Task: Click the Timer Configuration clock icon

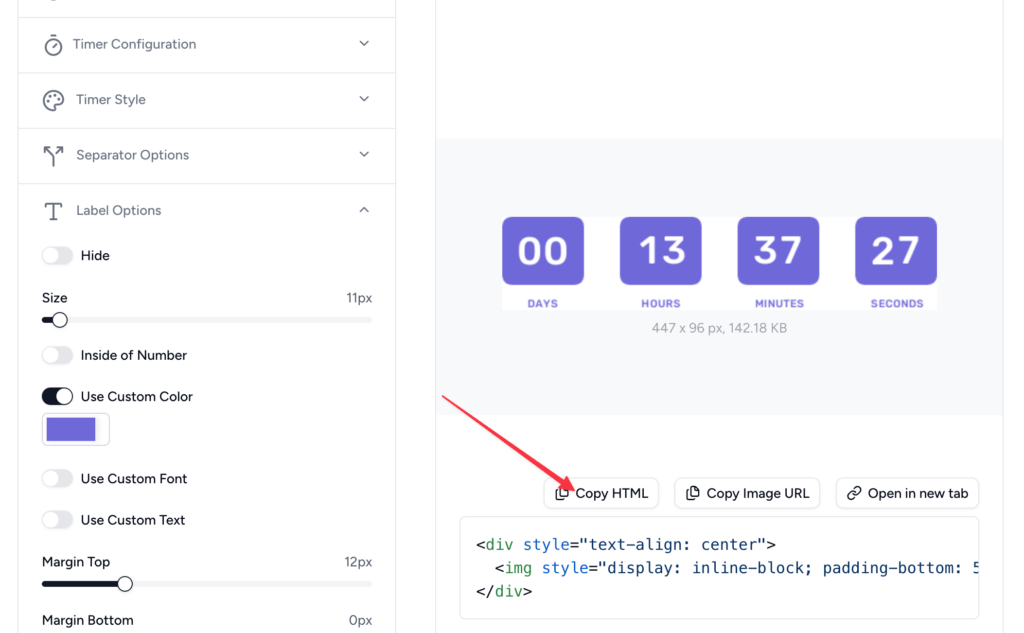Action: click(53, 44)
